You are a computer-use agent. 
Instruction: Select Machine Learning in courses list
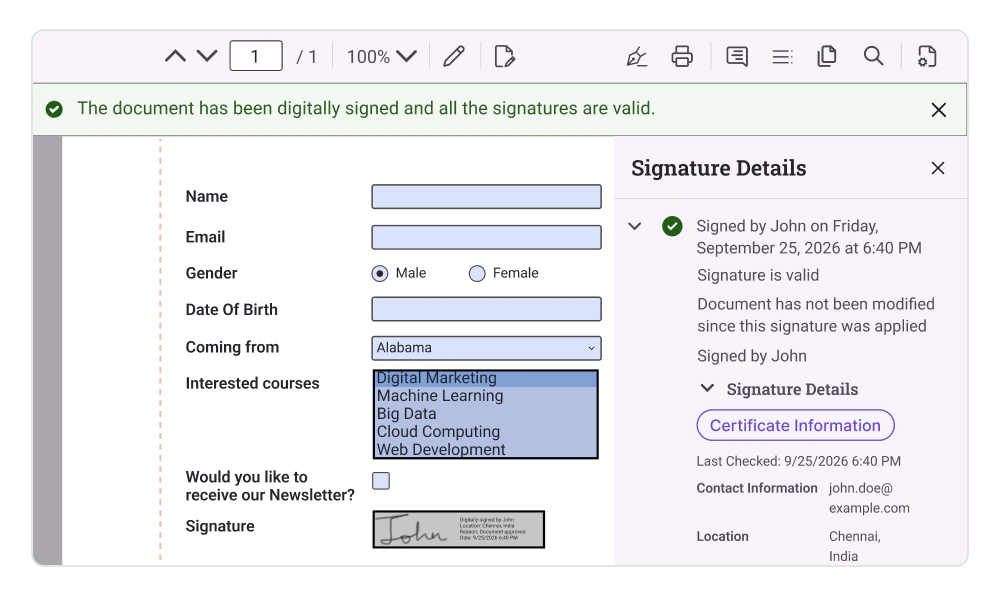tap(485, 396)
